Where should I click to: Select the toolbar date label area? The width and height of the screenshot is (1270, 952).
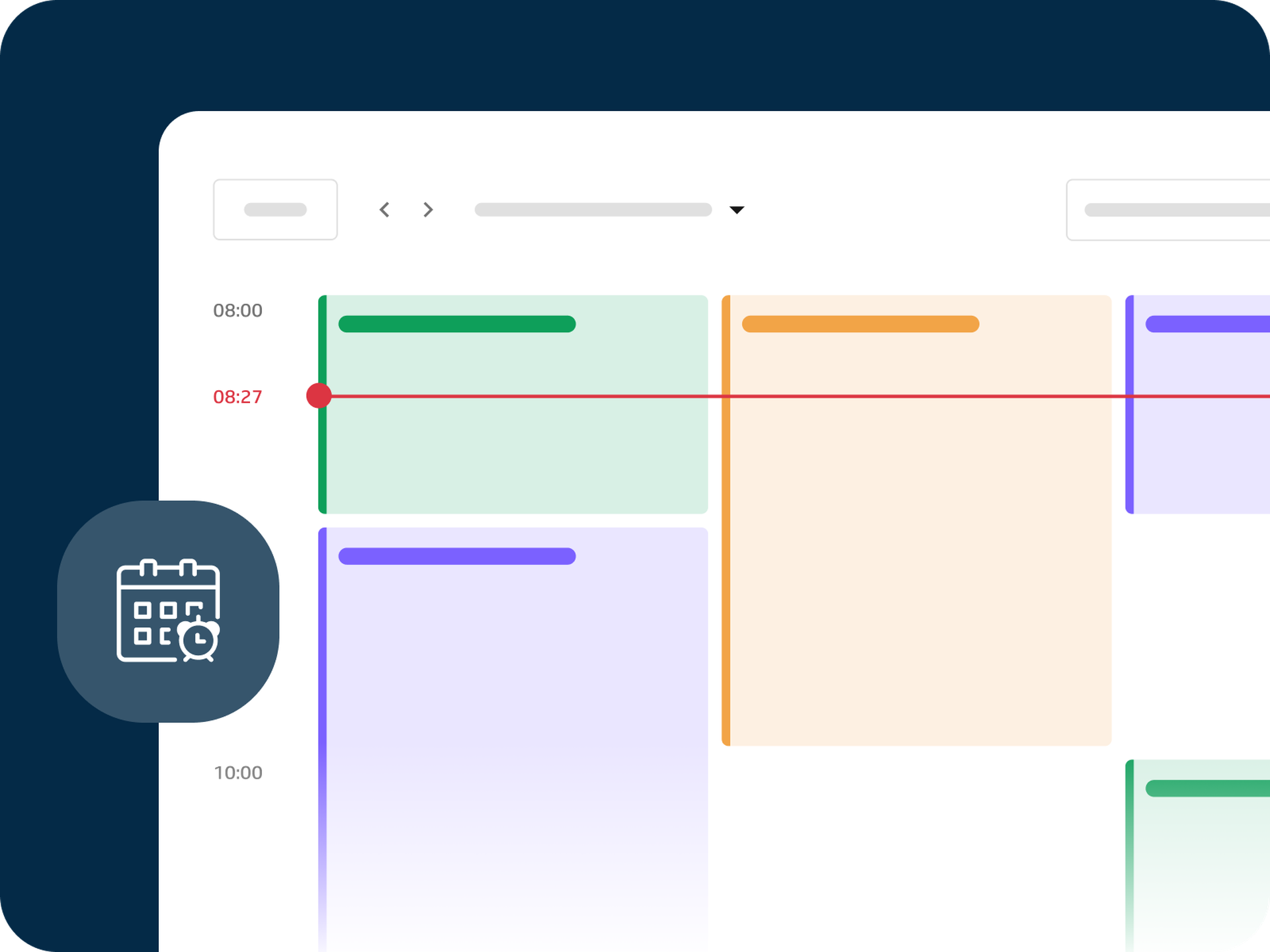pos(593,210)
